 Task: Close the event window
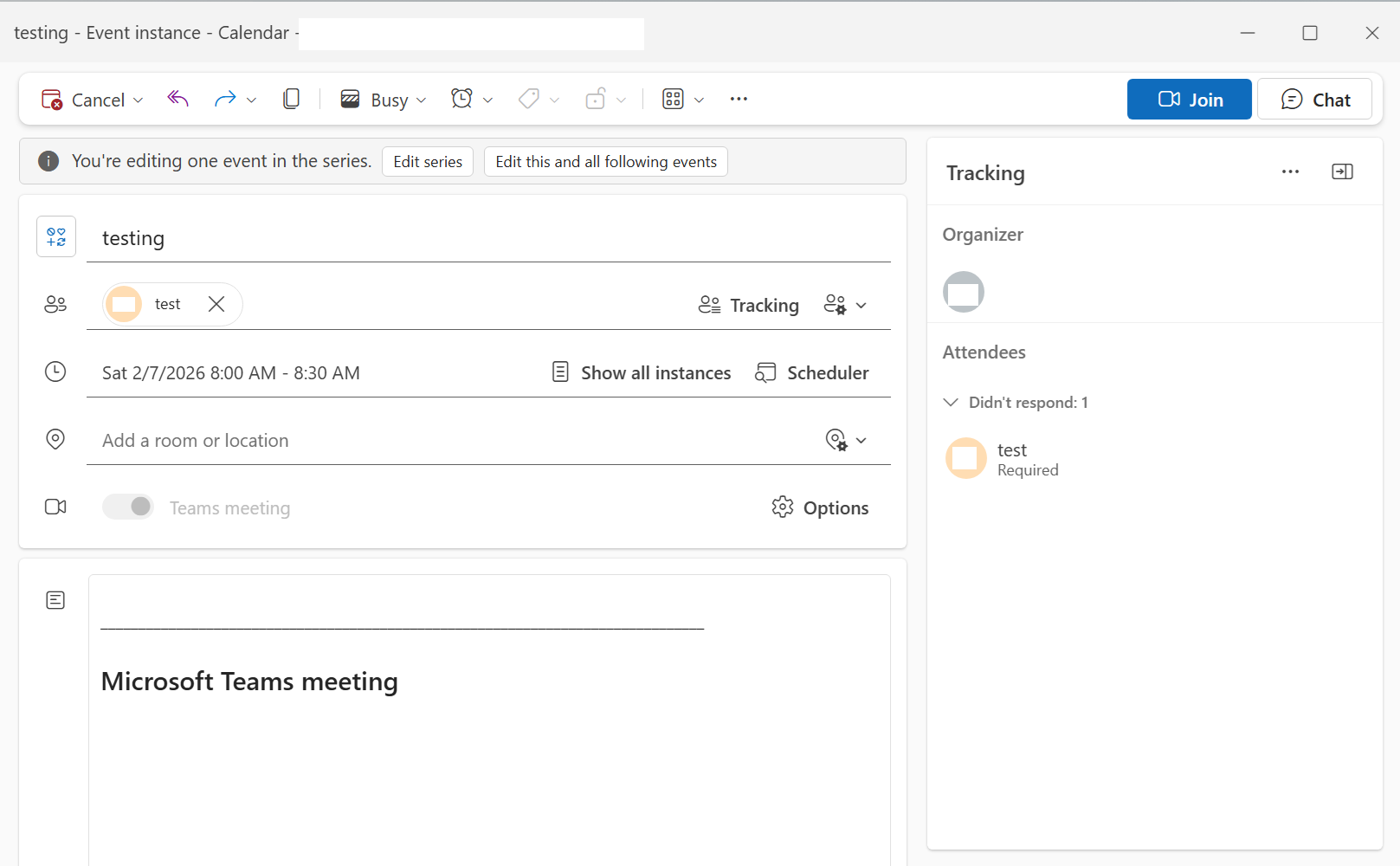[1372, 33]
